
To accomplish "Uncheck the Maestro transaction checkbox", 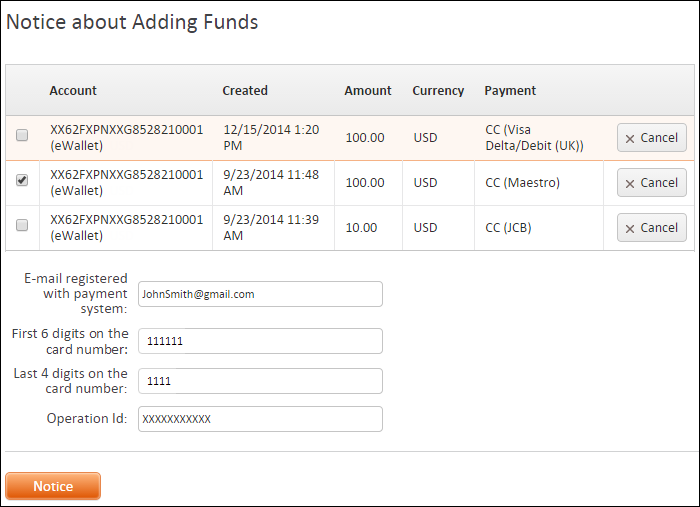I will click(22, 180).
